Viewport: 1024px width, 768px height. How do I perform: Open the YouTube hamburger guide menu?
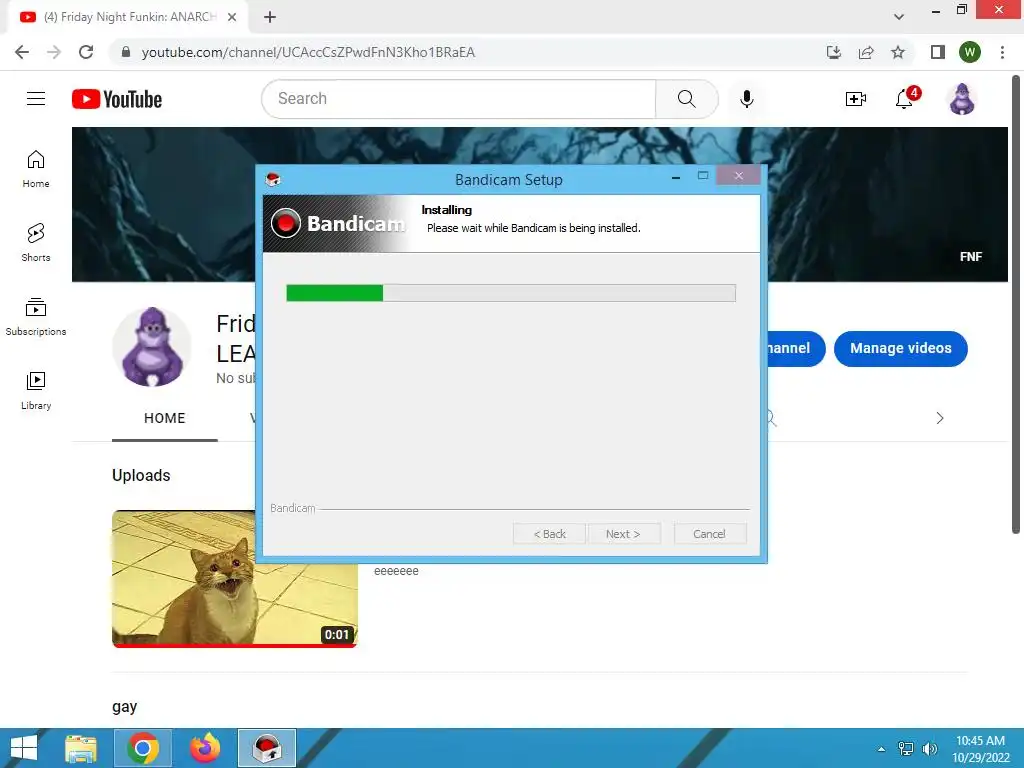[36, 99]
